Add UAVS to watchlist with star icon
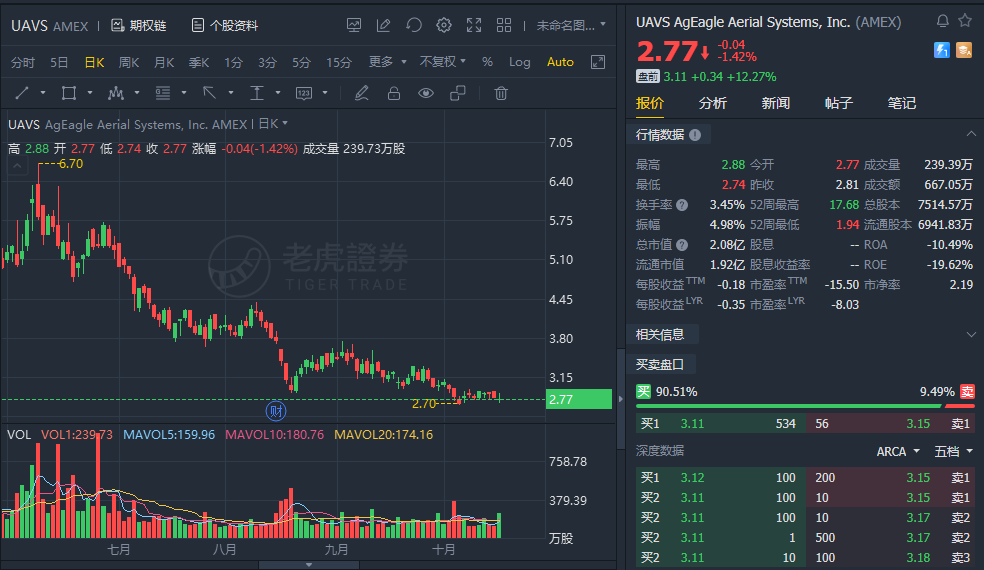984x570 pixels. pos(965,21)
